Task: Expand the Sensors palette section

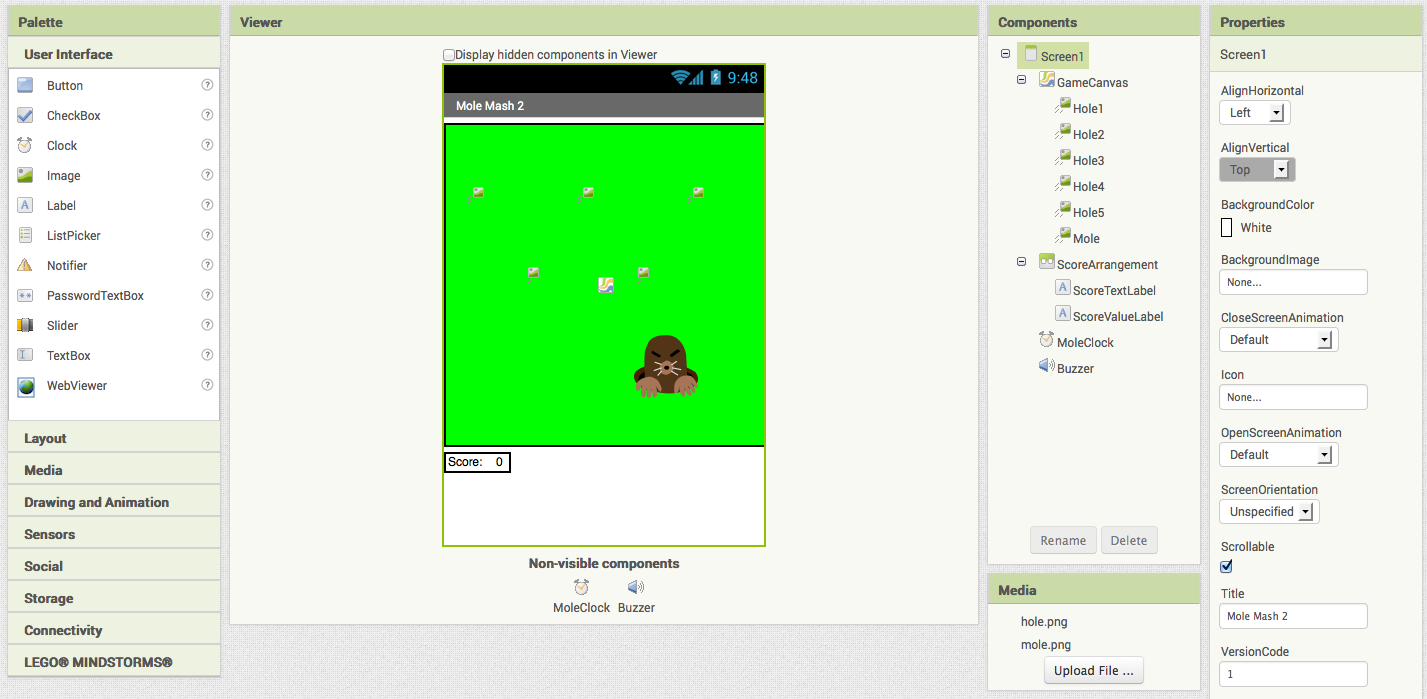Action: [x=114, y=534]
